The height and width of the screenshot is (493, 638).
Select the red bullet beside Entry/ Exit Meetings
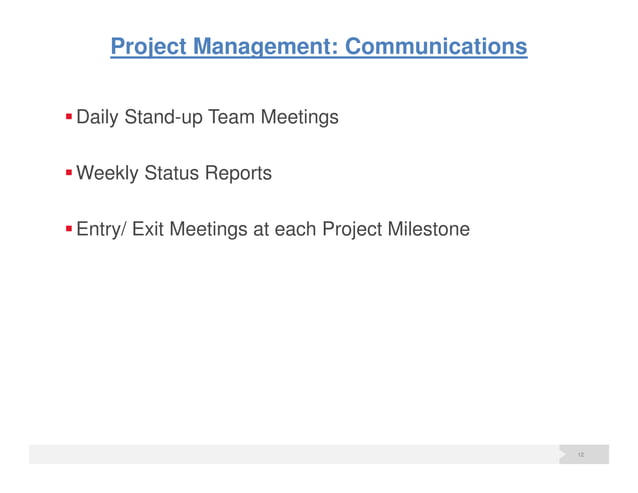coord(69,229)
